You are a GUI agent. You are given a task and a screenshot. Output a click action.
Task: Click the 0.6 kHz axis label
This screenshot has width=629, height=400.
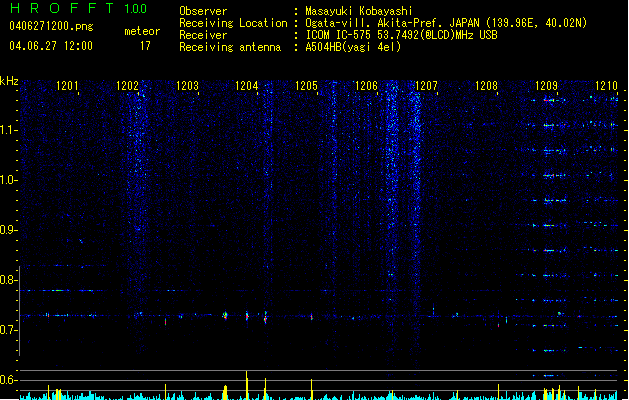[x=9, y=380]
